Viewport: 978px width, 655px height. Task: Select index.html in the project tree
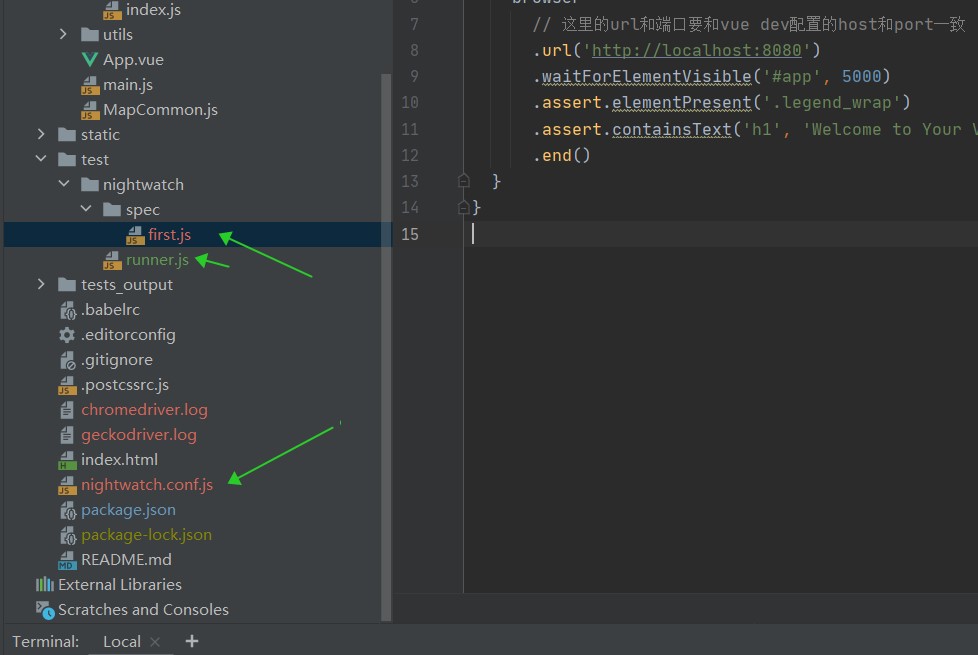(x=119, y=460)
